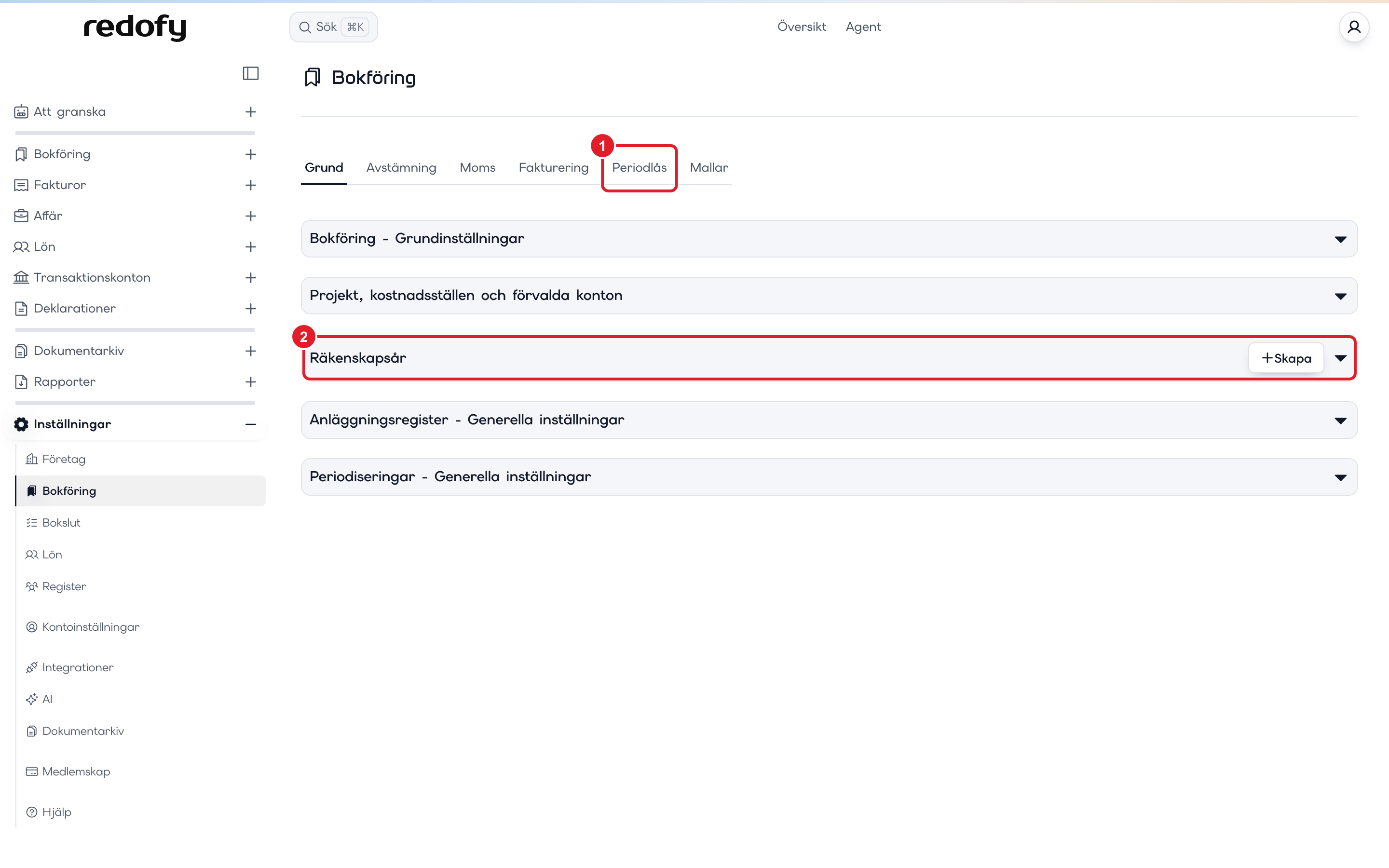This screenshot has width=1389, height=868.
Task: Open Bokslut in the settings submenu
Action: [54, 522]
